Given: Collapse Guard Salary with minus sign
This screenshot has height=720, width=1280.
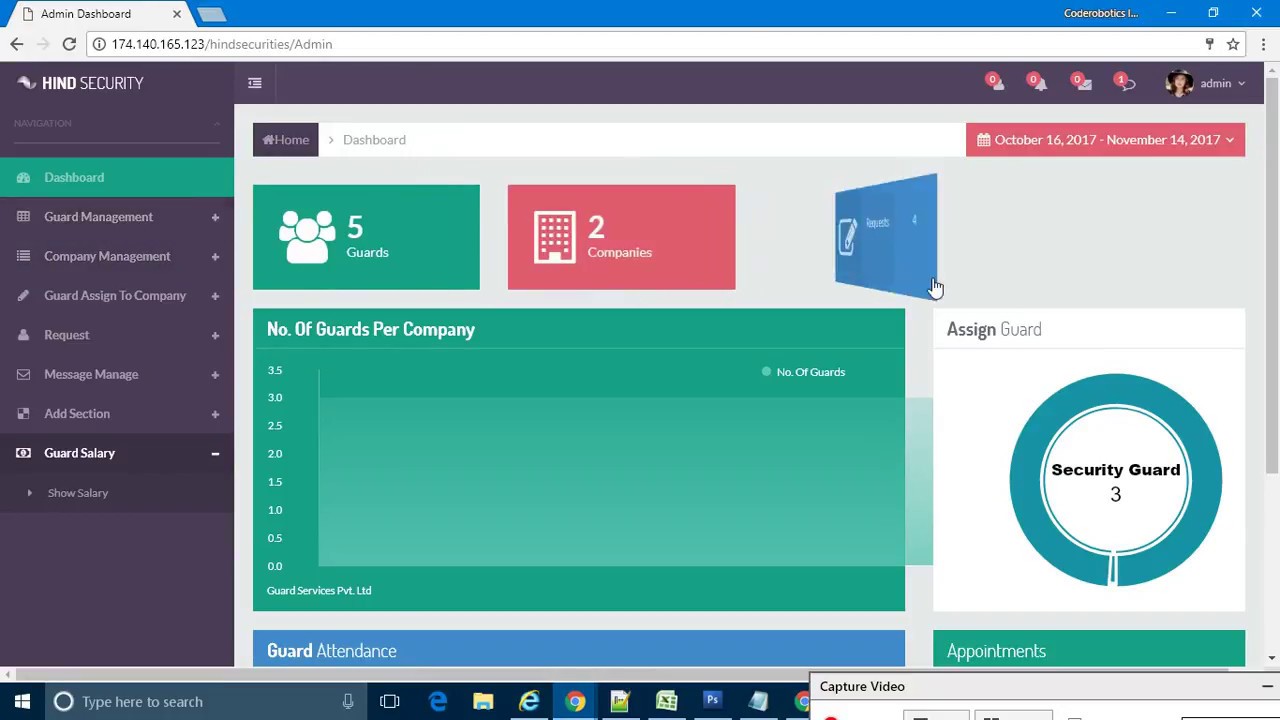Looking at the screenshot, I should pyautogui.click(x=215, y=453).
